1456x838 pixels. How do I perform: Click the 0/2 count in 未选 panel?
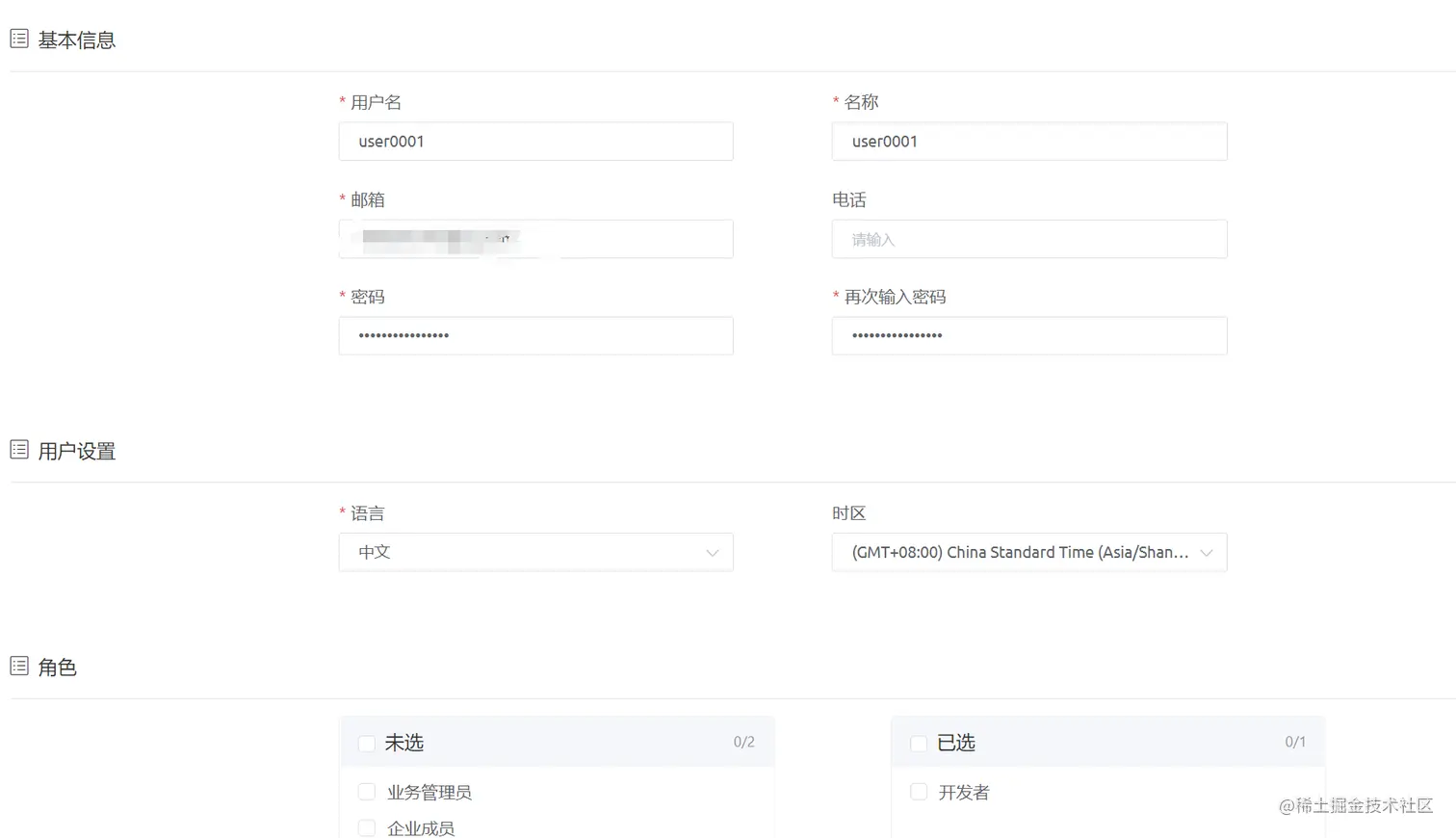743,742
